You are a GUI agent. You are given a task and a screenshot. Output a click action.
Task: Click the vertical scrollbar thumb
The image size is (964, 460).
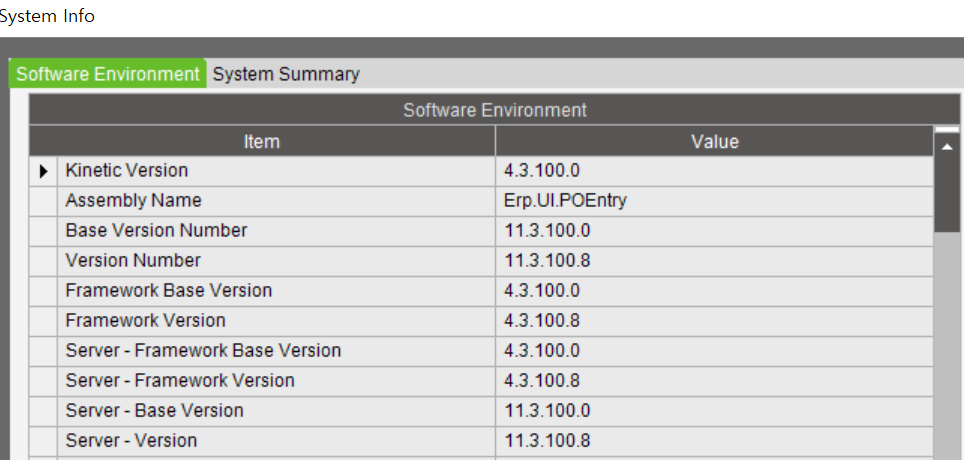tap(947, 196)
